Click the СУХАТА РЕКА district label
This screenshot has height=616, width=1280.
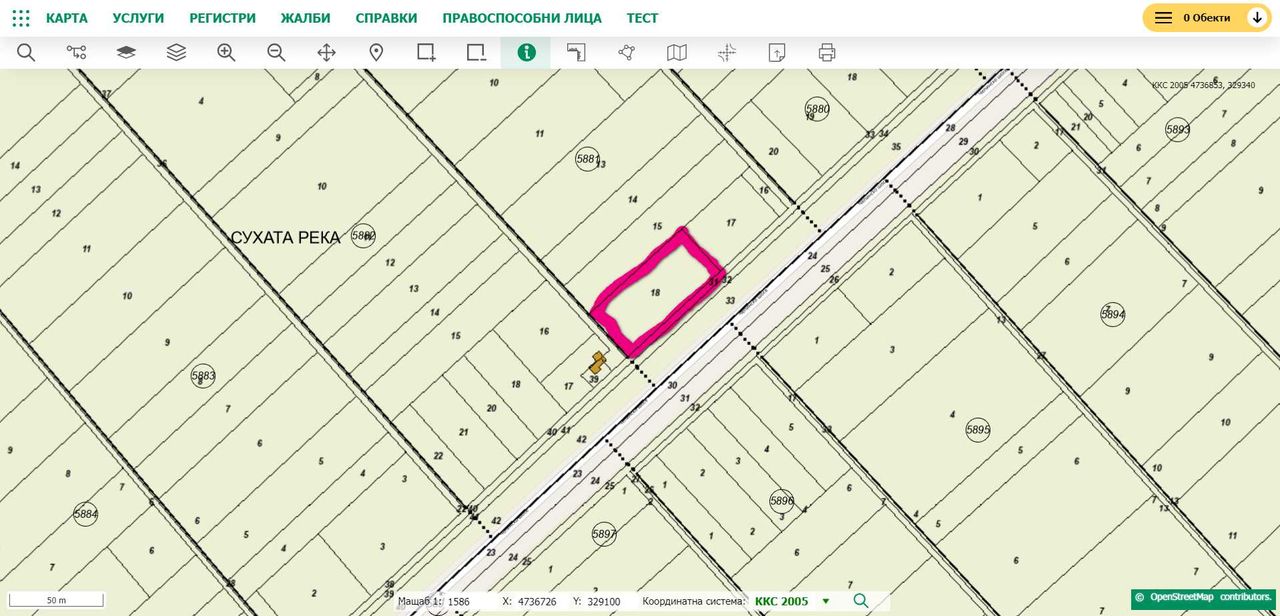[286, 238]
